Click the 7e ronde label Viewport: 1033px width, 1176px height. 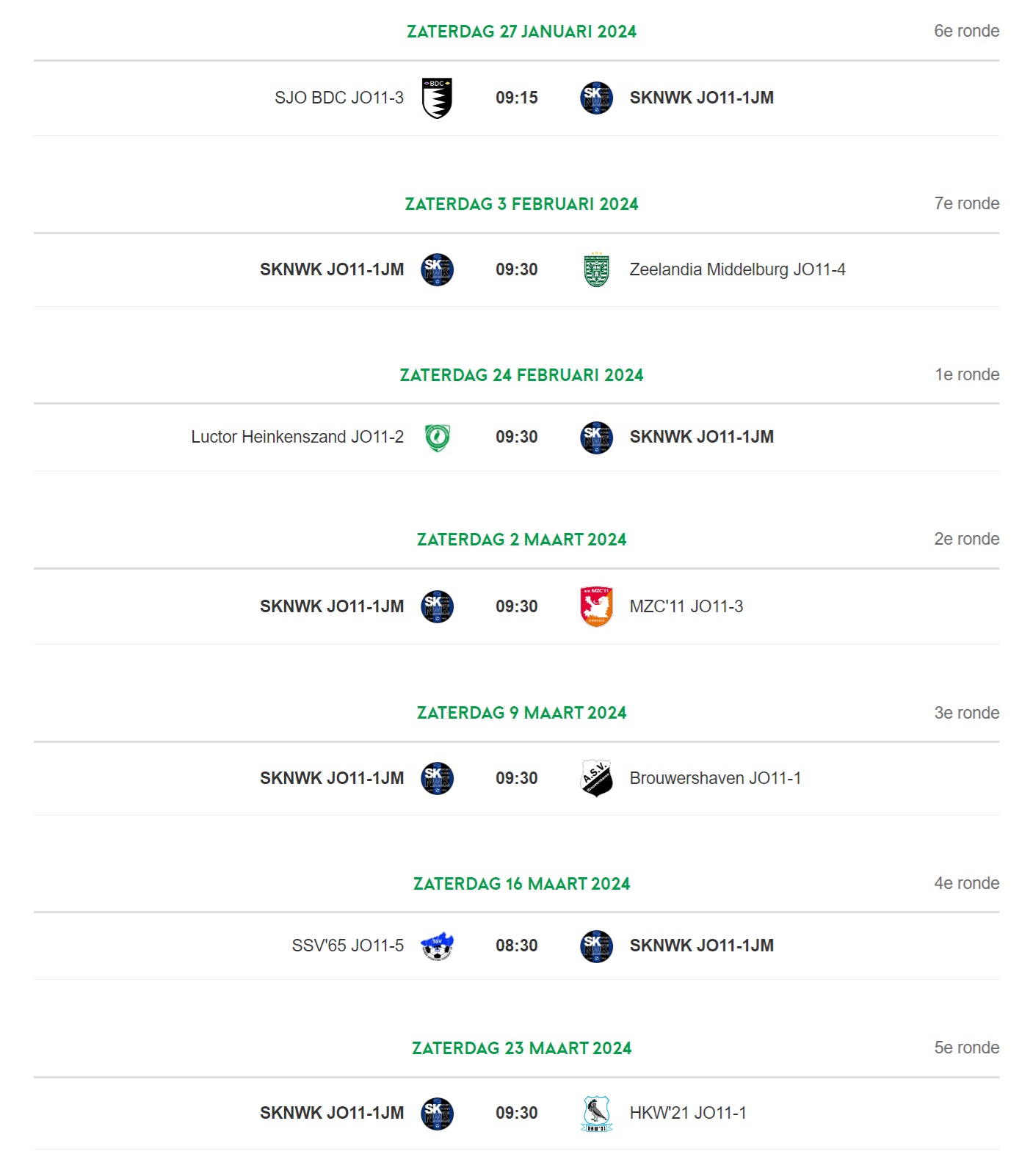[x=966, y=203]
